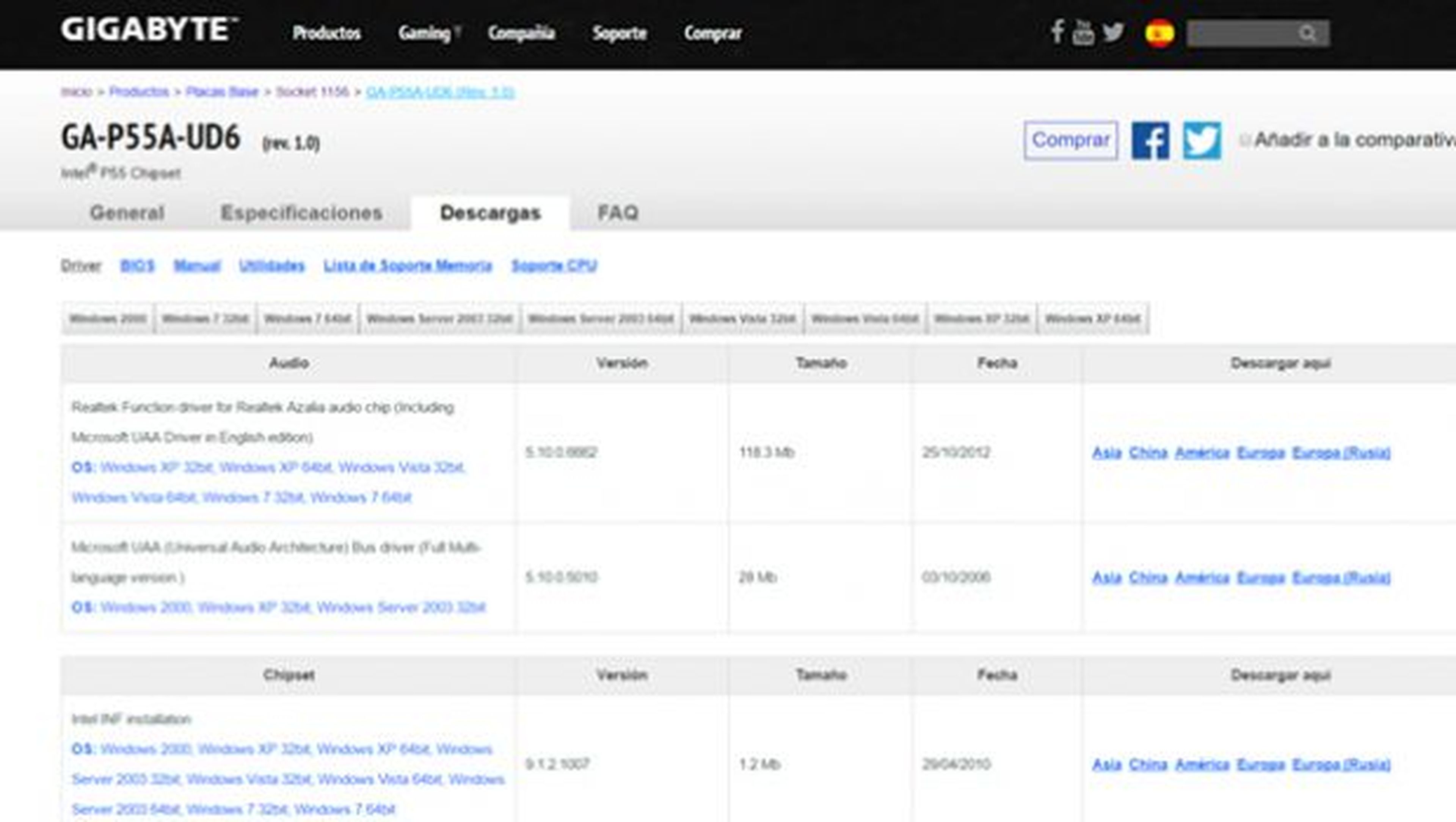This screenshot has width=1456, height=822.
Task: Download Microsoft UAA driver from Europa (Rusia)
Action: tap(1341, 578)
